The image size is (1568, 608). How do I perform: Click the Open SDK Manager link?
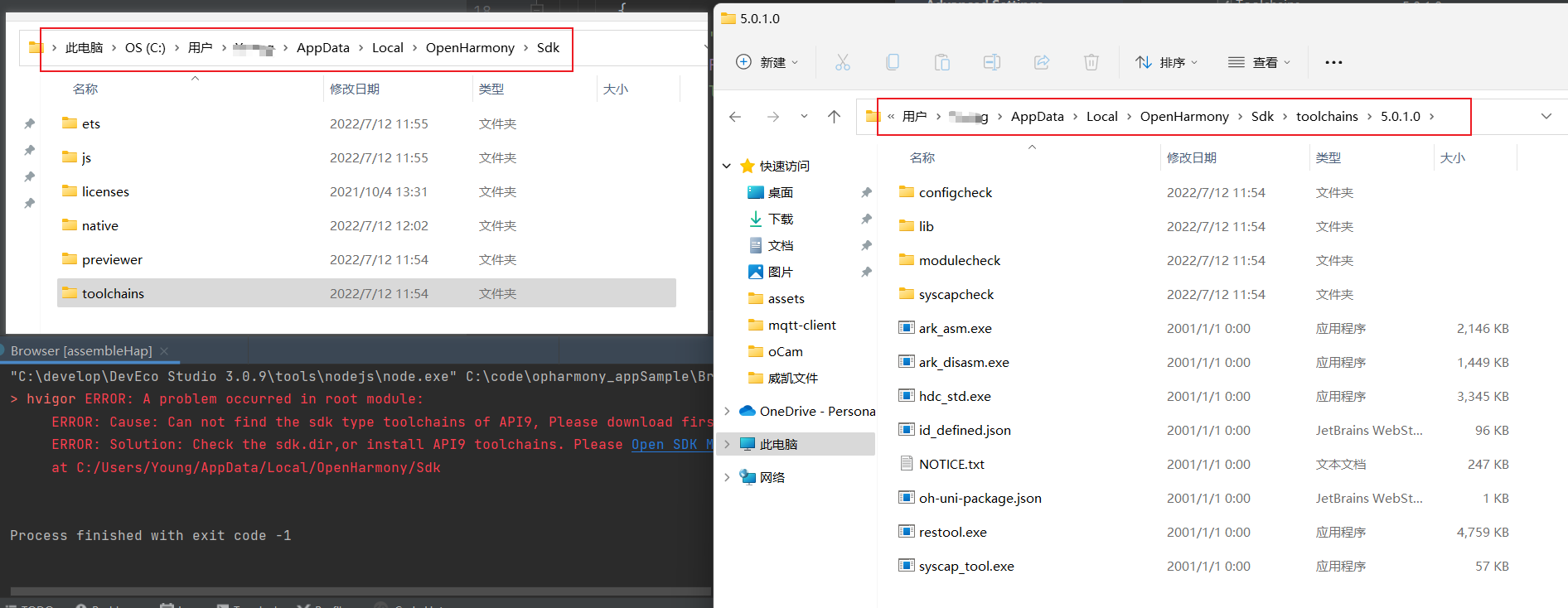(671, 444)
